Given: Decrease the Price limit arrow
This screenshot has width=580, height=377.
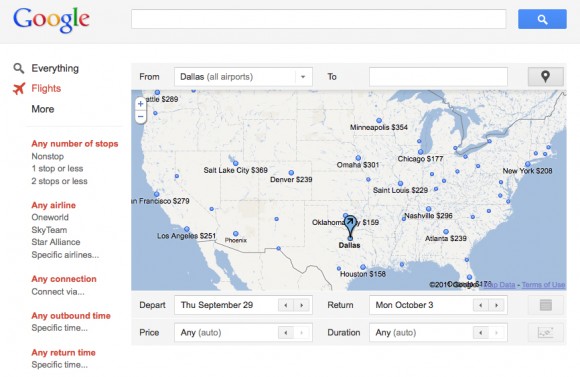Looking at the screenshot, I should click(x=286, y=333).
